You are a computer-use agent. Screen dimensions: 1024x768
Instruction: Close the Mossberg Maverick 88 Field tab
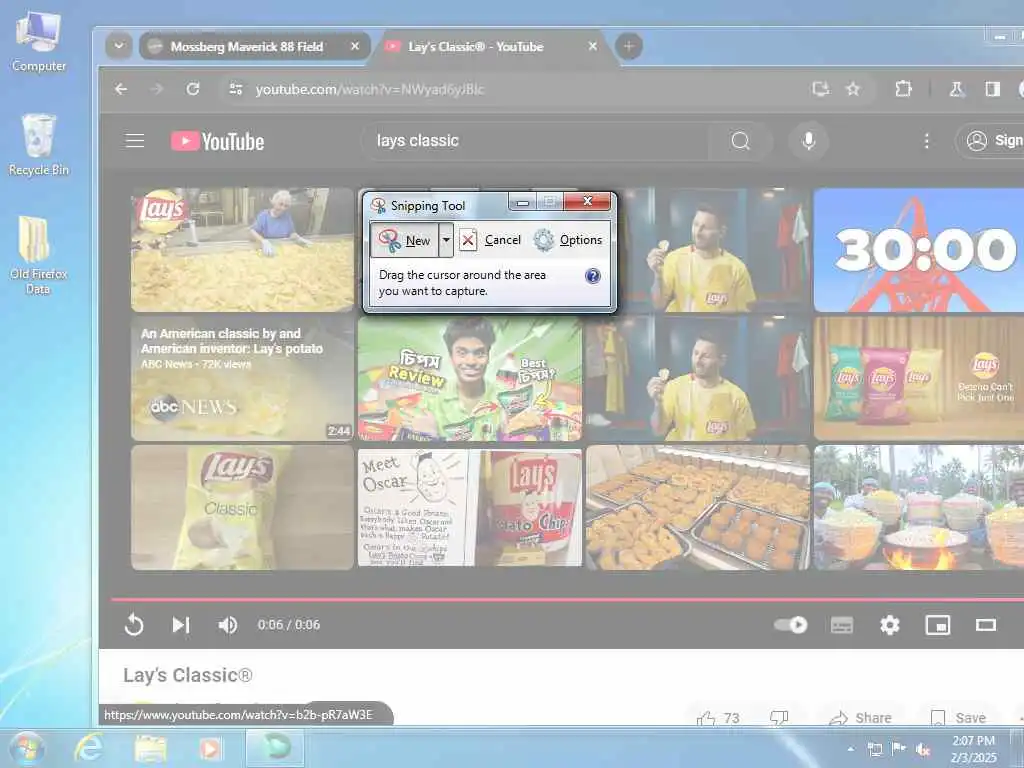(355, 46)
